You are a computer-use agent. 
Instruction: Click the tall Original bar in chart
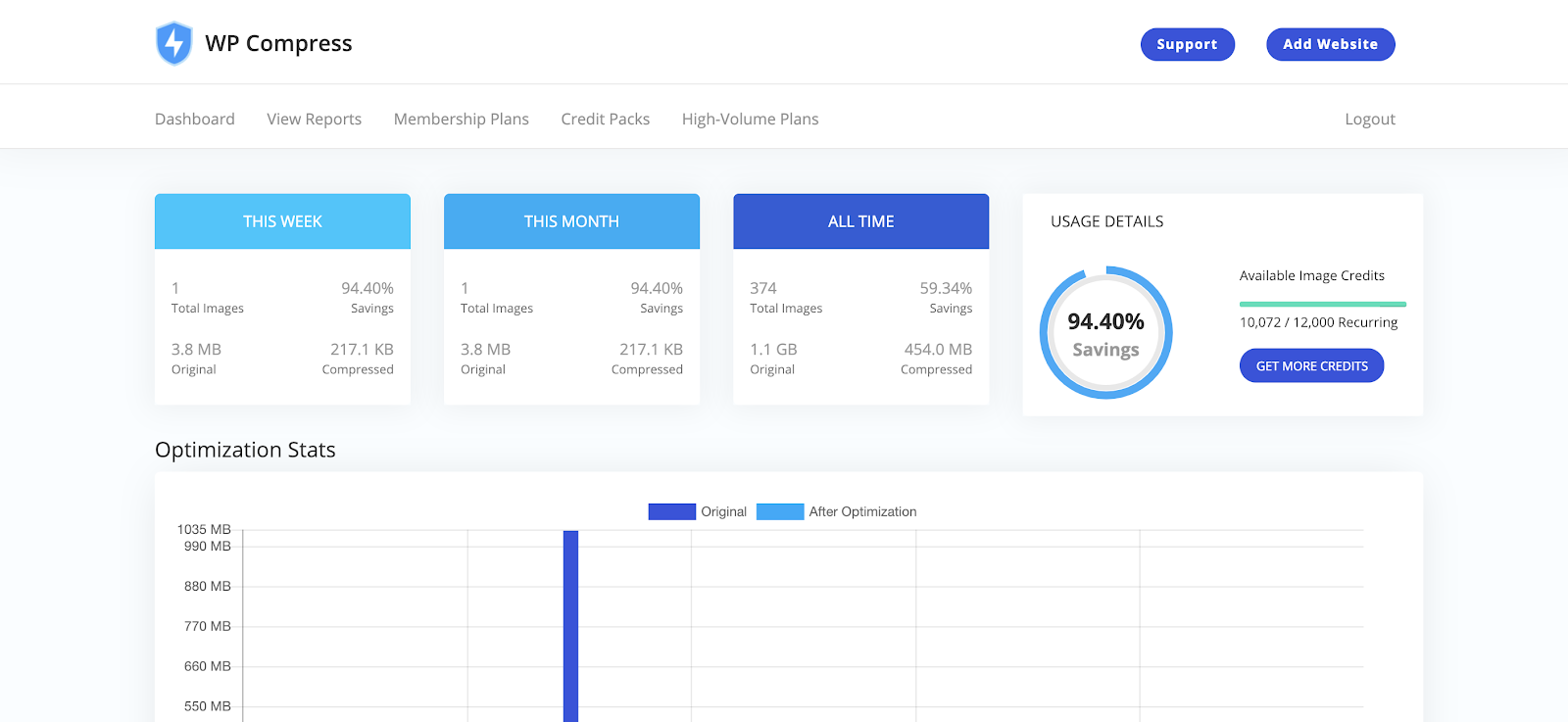tap(570, 626)
